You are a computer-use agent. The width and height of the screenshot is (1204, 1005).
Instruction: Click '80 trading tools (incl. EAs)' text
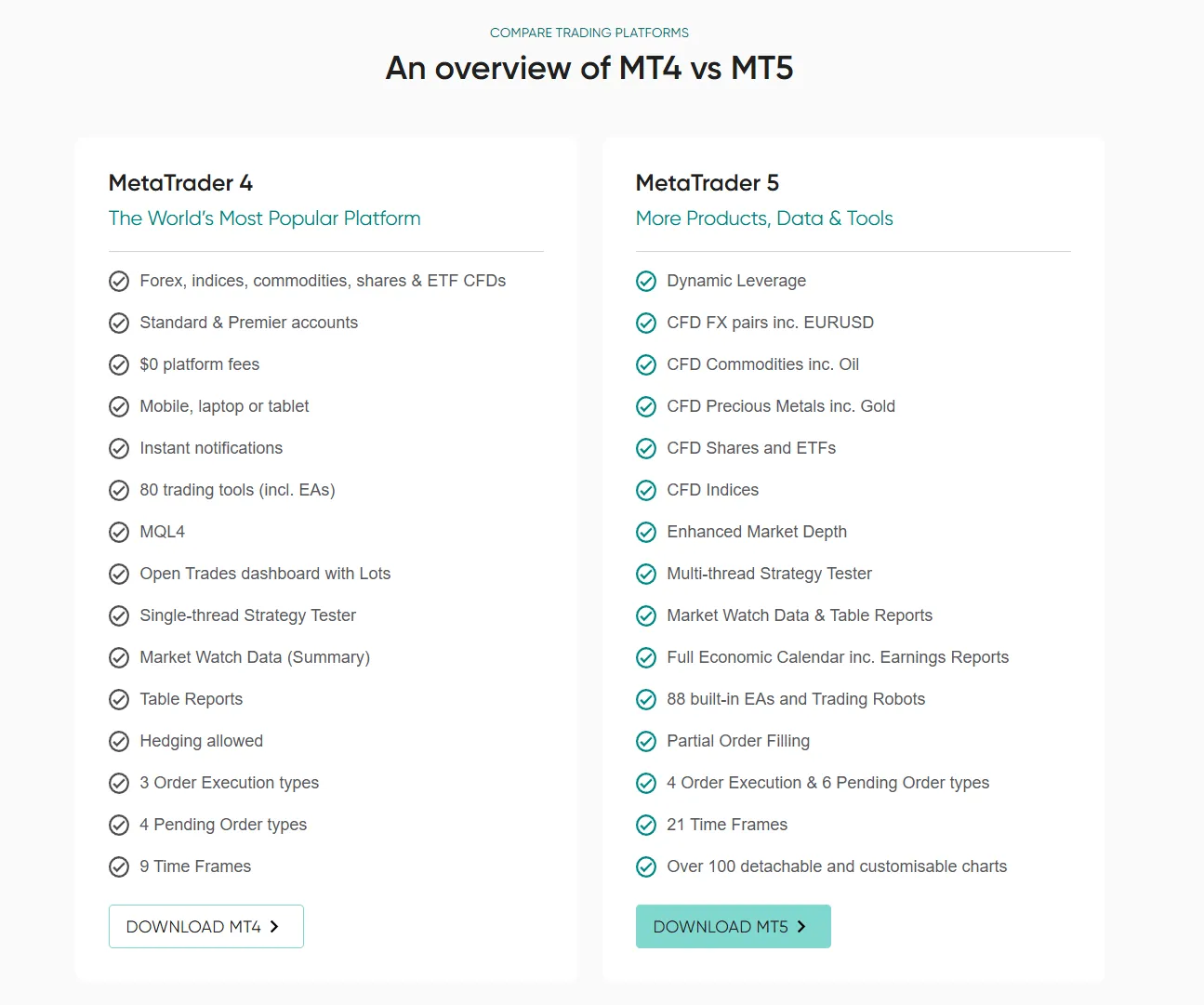[237, 490]
